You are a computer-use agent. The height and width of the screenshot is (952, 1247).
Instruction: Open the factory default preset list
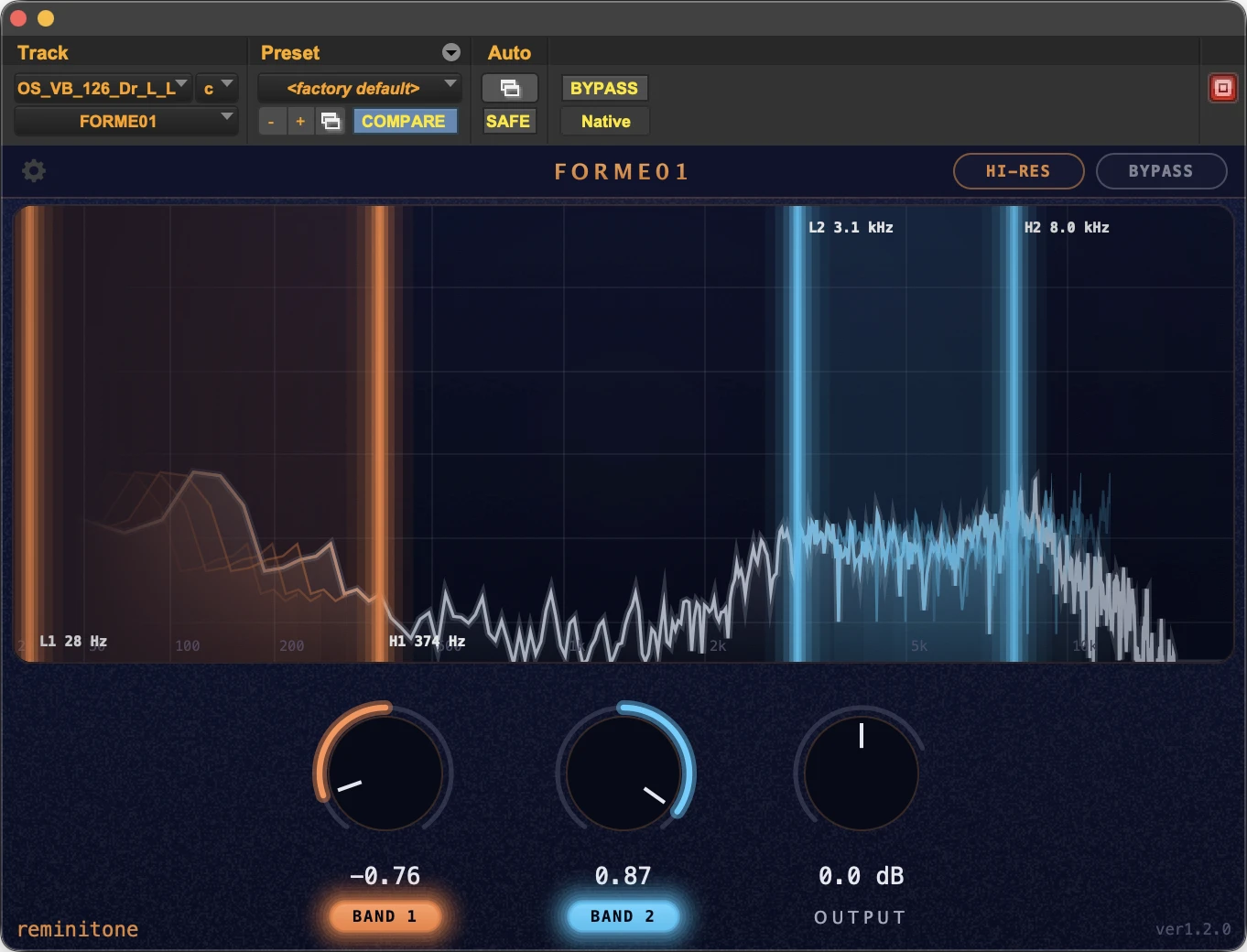tap(359, 88)
